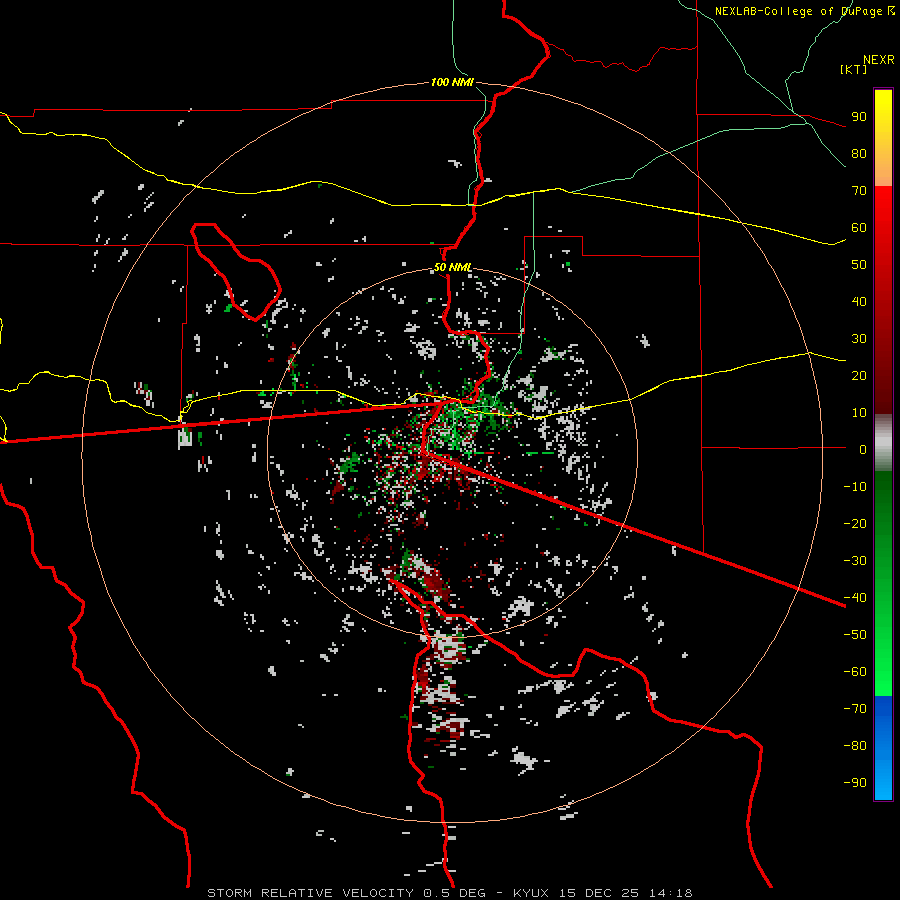Click the 30 value on velocity scale
Screen dimensions: 900x900
point(859,339)
